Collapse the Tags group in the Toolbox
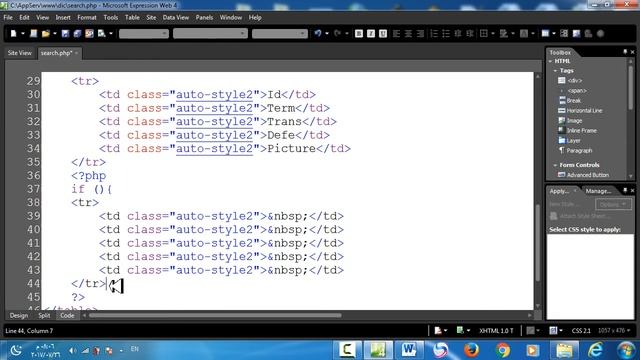 coord(556,71)
